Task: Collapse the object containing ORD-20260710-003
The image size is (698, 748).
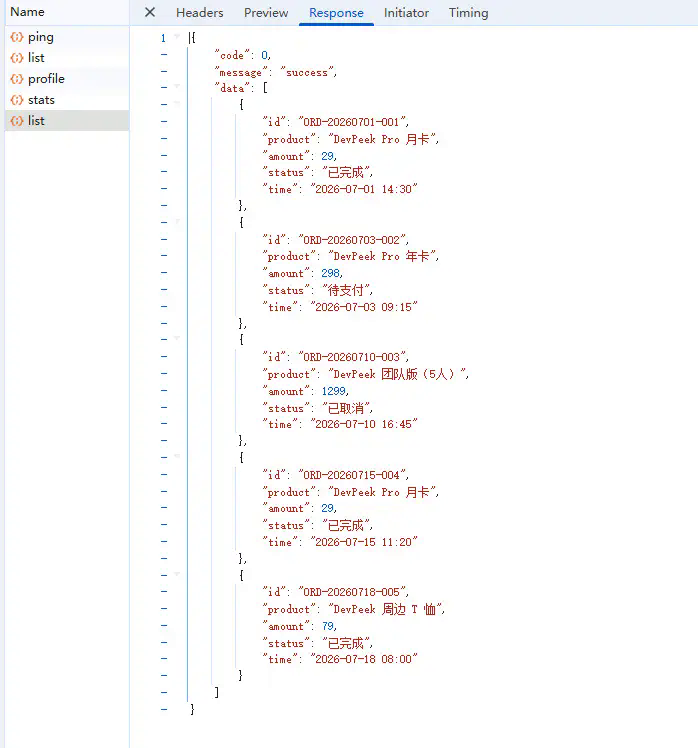Action: (177, 339)
